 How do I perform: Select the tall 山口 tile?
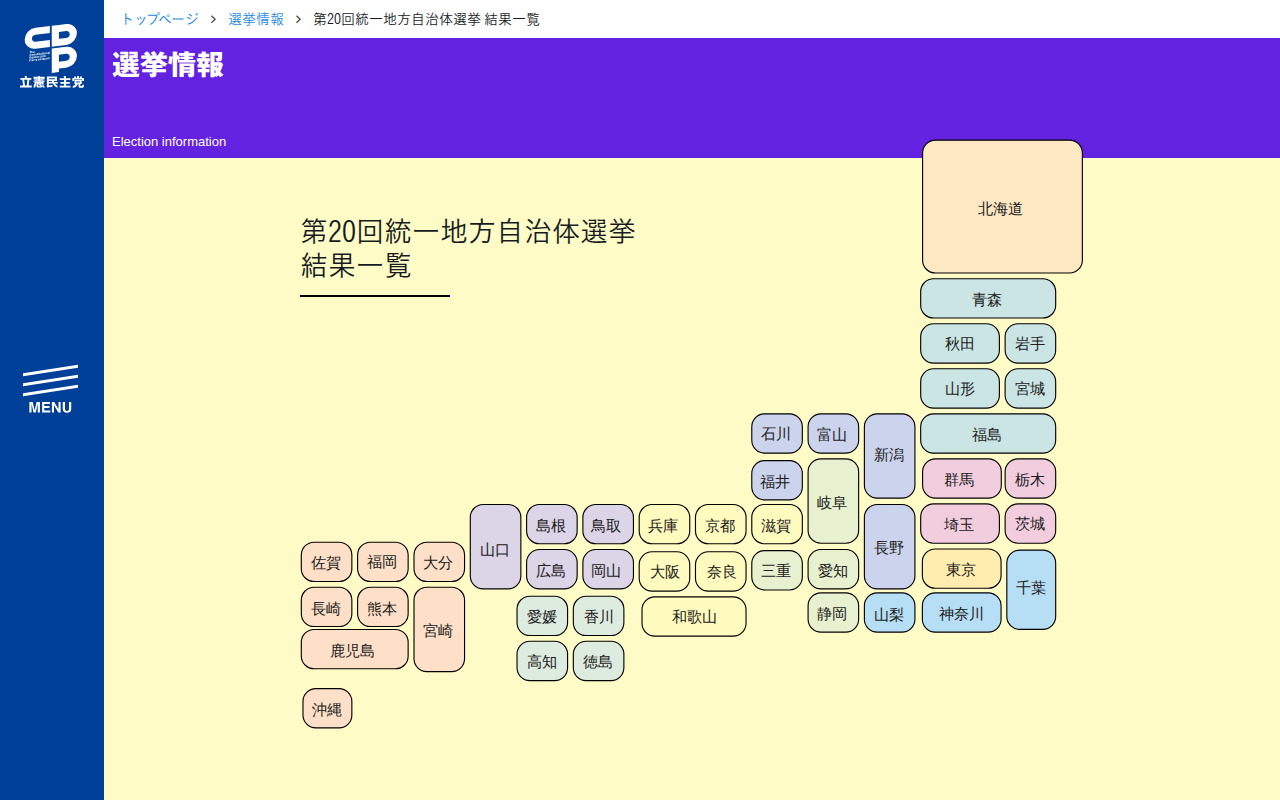[x=496, y=547]
